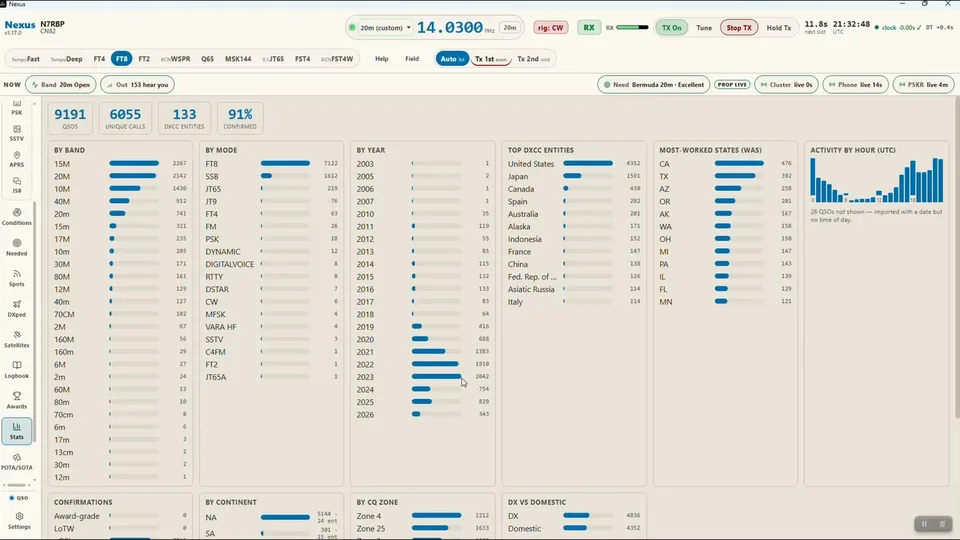This screenshot has height=540, width=960.
Task: Open the Satellites panel icon
Action: (x=17, y=339)
